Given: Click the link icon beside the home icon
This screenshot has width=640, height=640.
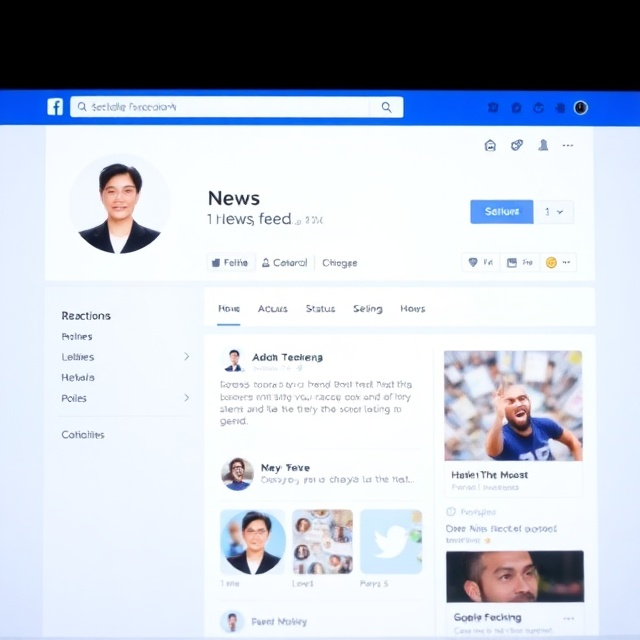Looking at the screenshot, I should [517, 145].
